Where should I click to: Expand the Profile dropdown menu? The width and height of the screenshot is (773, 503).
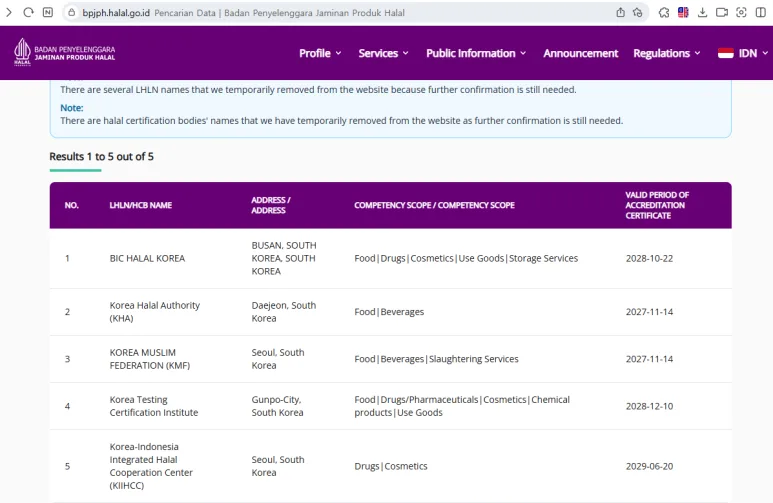320,53
